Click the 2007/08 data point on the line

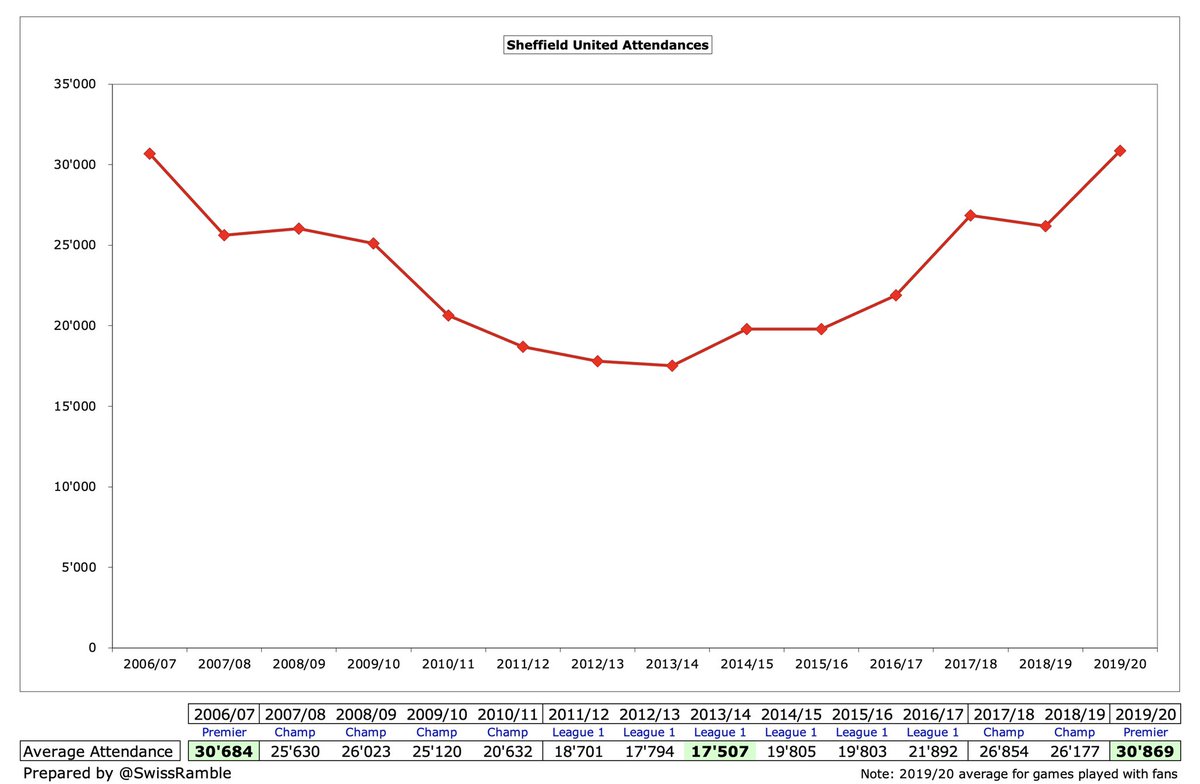pos(224,235)
